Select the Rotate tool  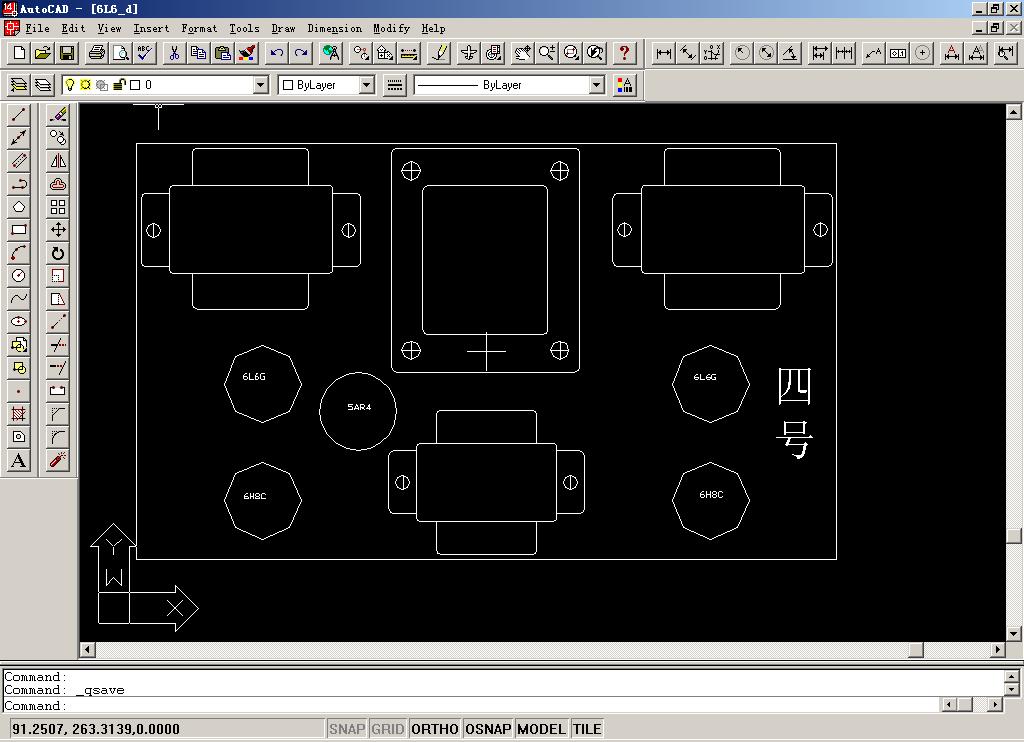click(58, 253)
